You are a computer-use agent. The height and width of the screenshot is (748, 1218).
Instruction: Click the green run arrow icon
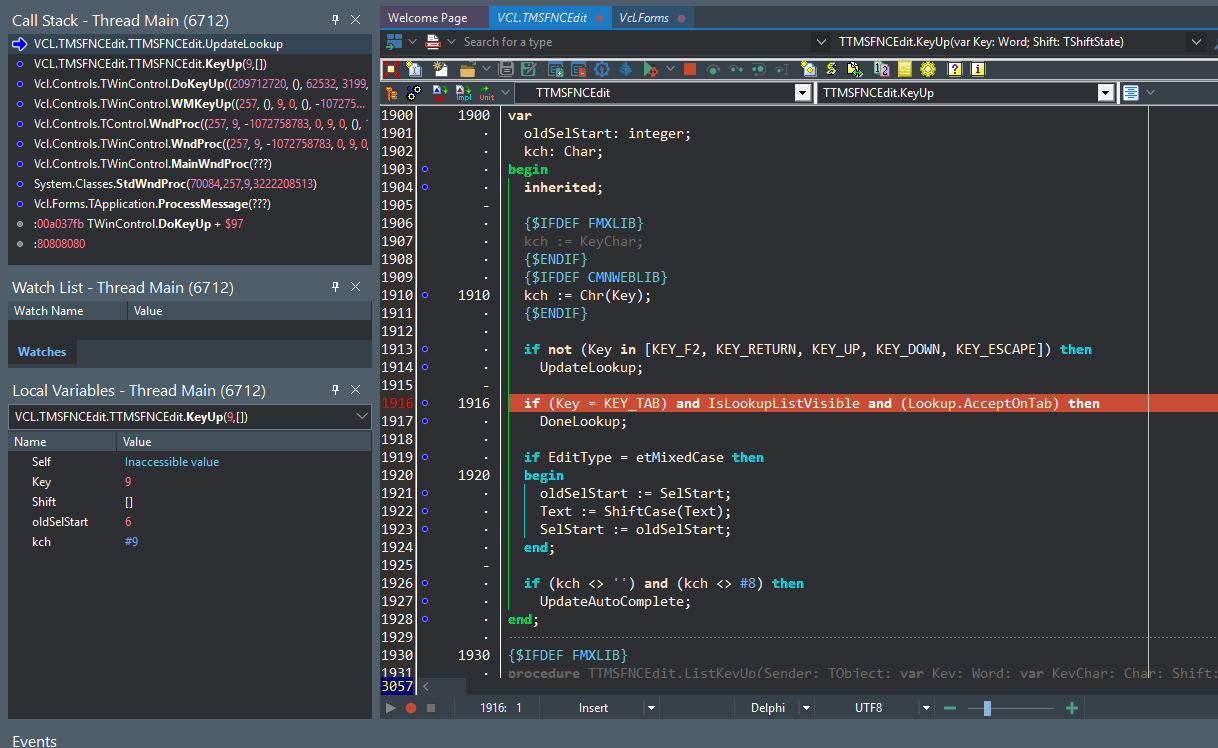click(x=650, y=69)
